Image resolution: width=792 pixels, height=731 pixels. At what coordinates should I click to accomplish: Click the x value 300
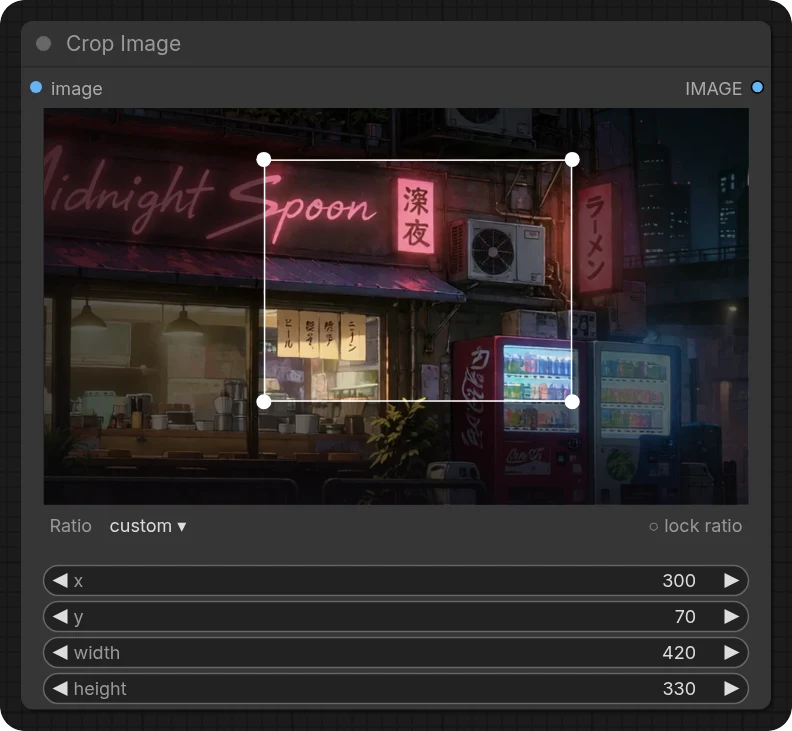[x=679, y=580]
